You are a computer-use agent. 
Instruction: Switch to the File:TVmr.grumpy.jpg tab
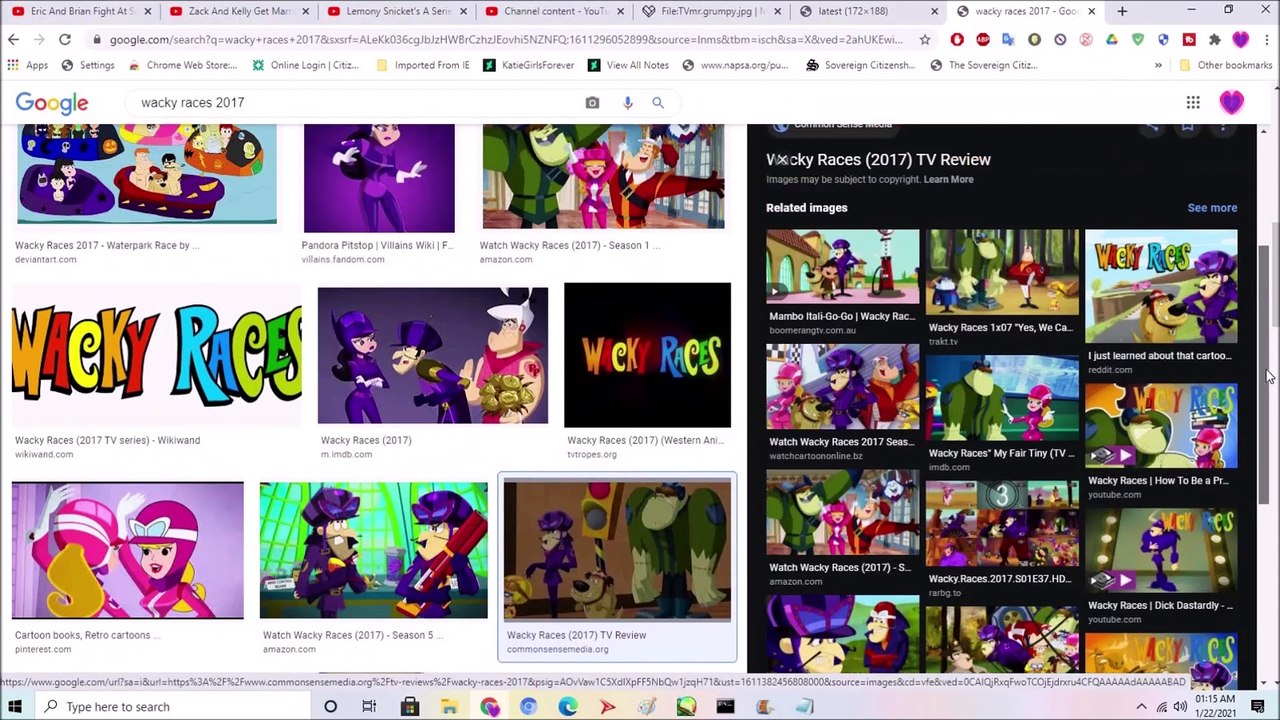pyautogui.click(x=710, y=11)
